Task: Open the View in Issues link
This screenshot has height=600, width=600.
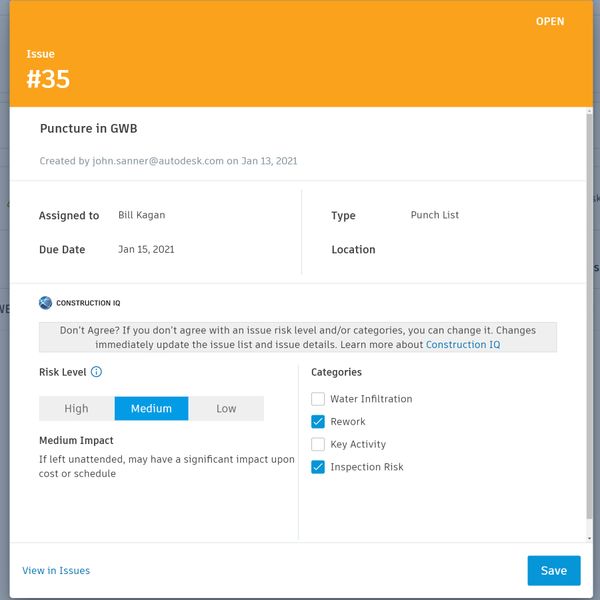Action: pyautogui.click(x=56, y=571)
